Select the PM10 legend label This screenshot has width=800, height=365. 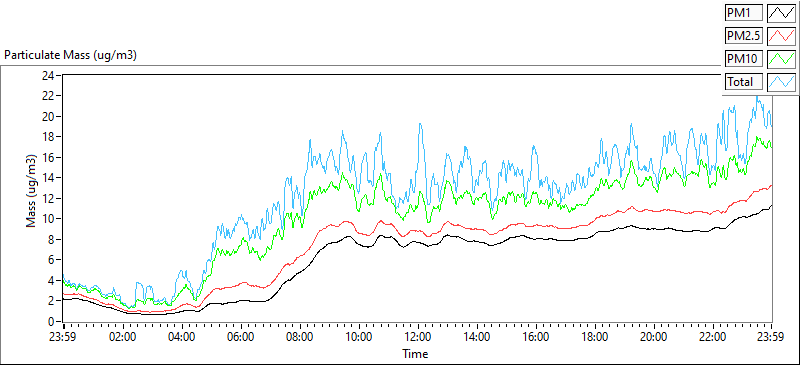[x=743, y=59]
